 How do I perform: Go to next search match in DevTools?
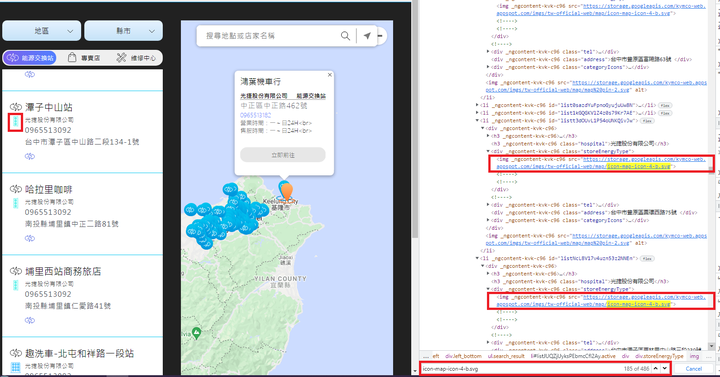[x=664, y=368]
